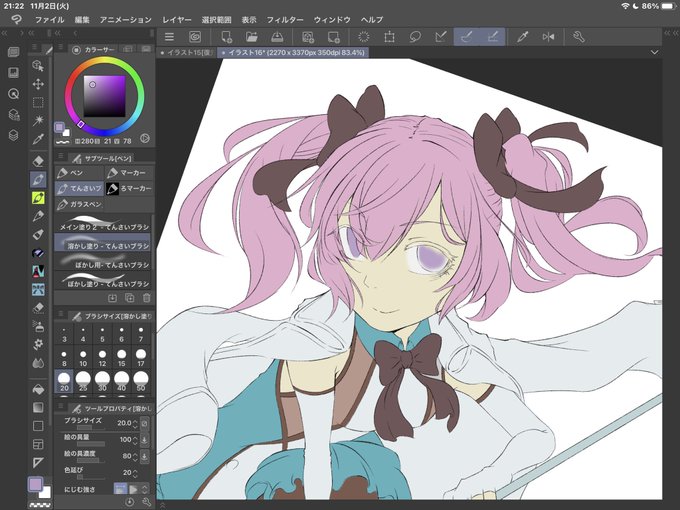Switch to the イラスト15 canvas tab
Image resolution: width=680 pixels, height=510 pixels.
[187, 52]
